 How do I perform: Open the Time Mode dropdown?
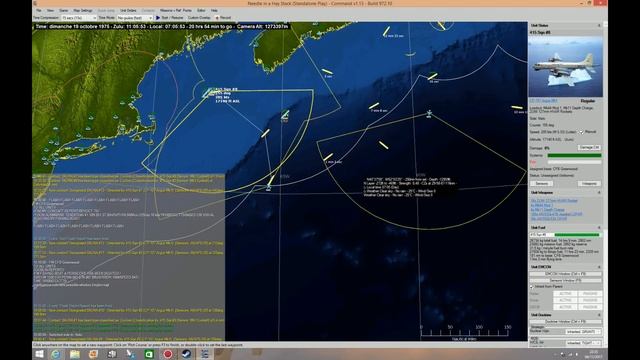[x=135, y=18]
